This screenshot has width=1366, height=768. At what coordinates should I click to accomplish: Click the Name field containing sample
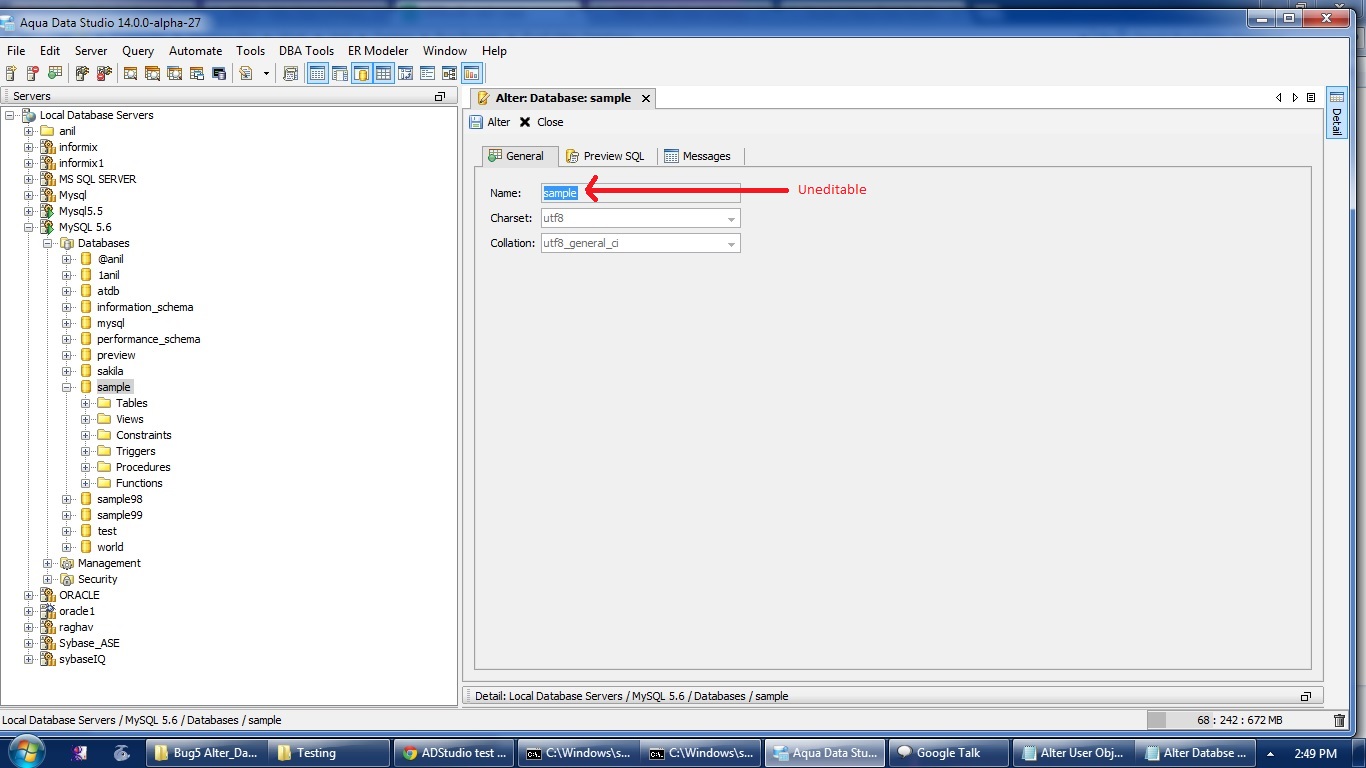coord(640,193)
